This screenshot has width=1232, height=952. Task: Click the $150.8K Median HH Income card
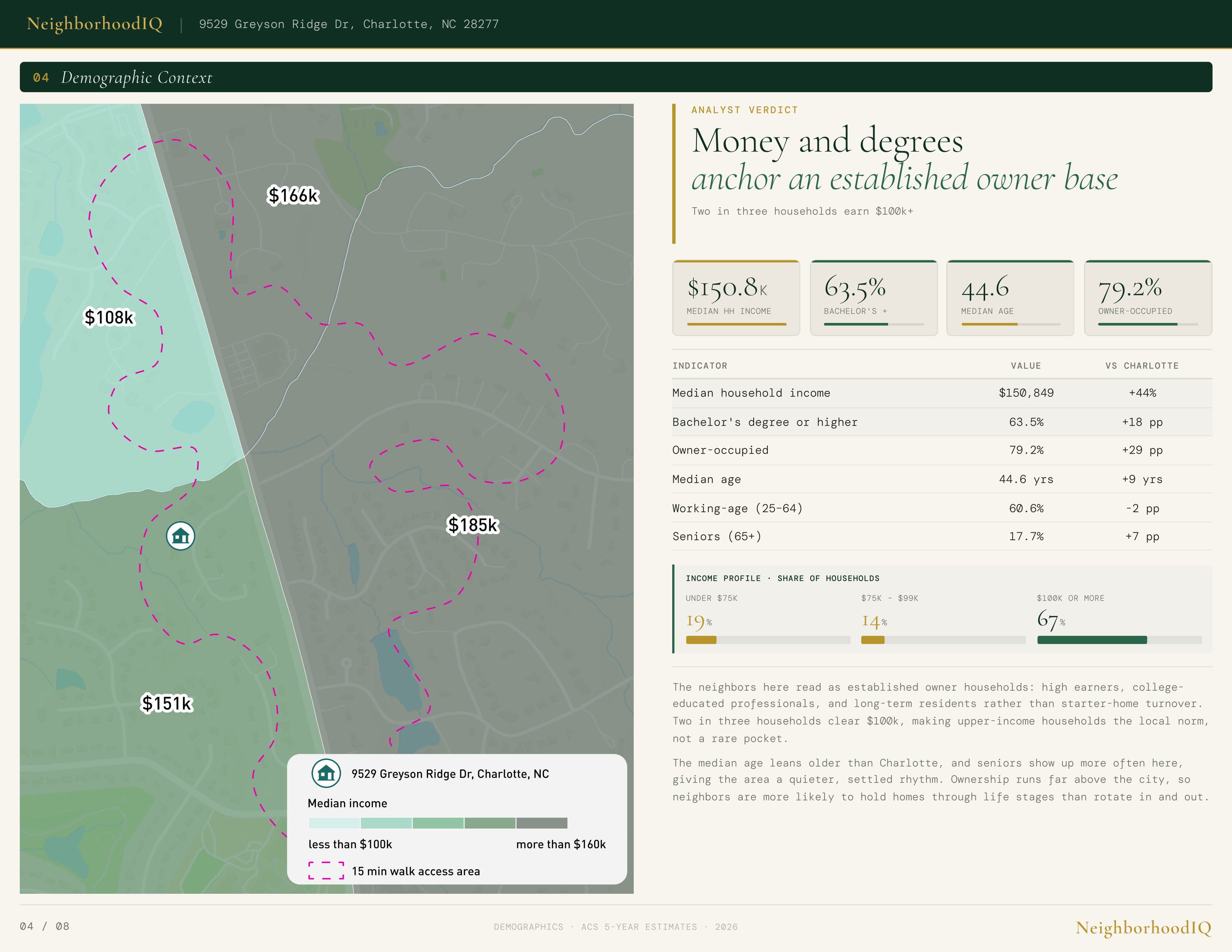[736, 298]
